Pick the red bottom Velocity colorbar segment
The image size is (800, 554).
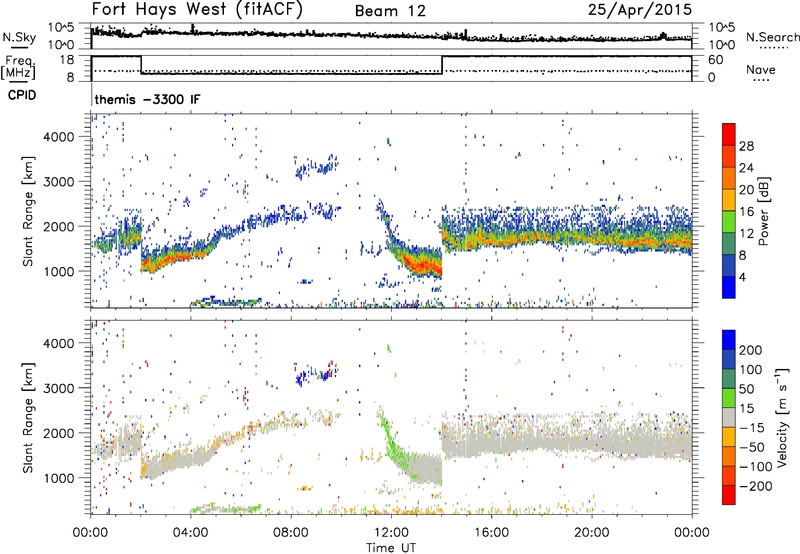coord(729,495)
